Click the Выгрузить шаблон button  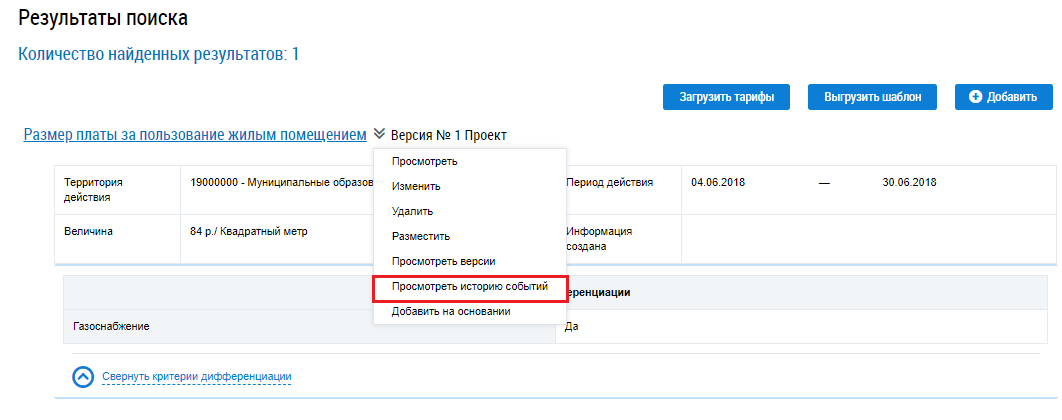click(x=873, y=97)
